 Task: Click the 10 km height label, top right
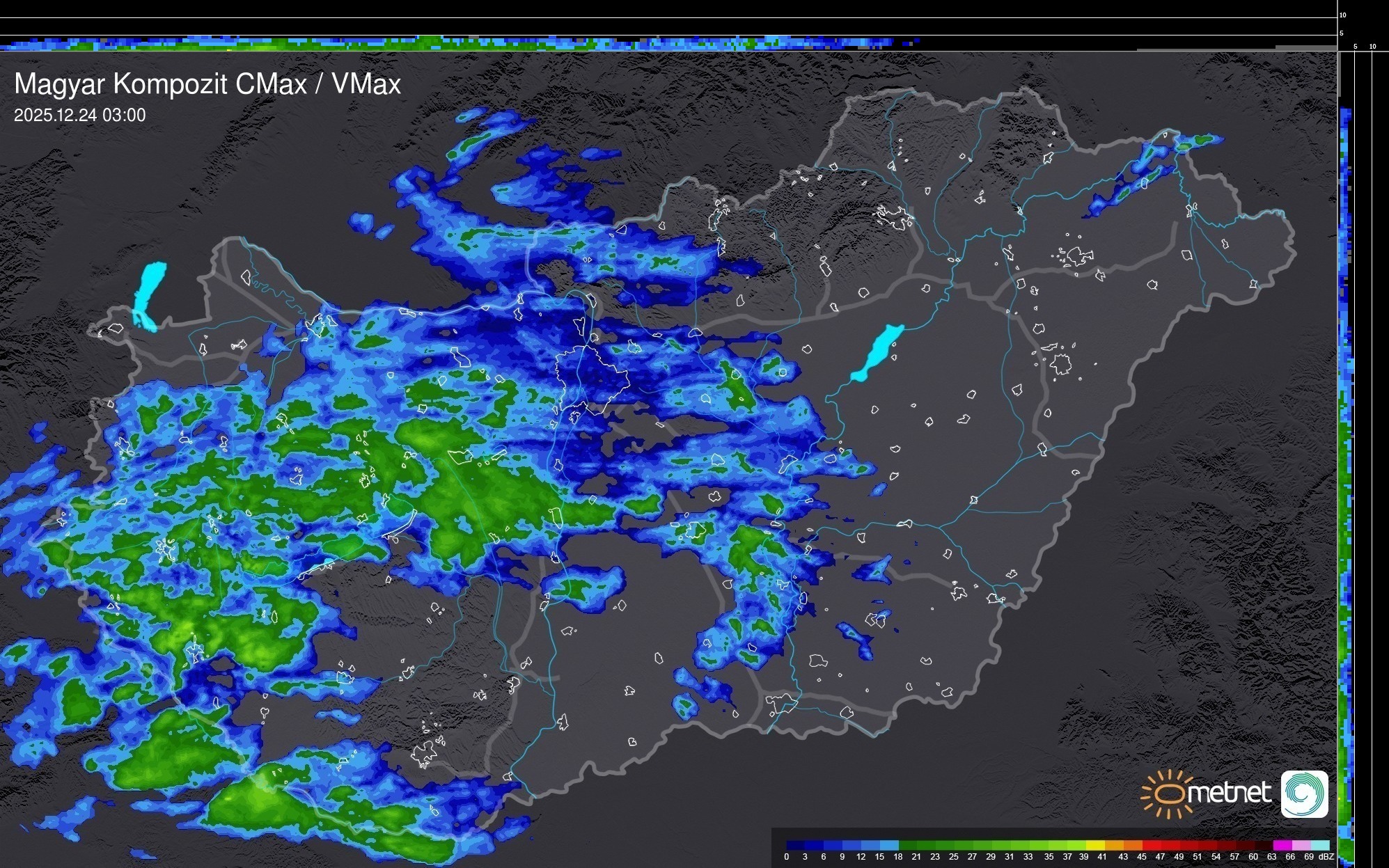point(1343,15)
